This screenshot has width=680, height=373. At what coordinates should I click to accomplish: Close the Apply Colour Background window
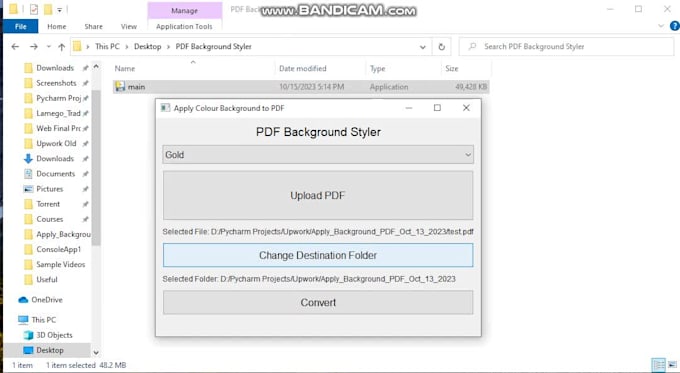(466, 108)
